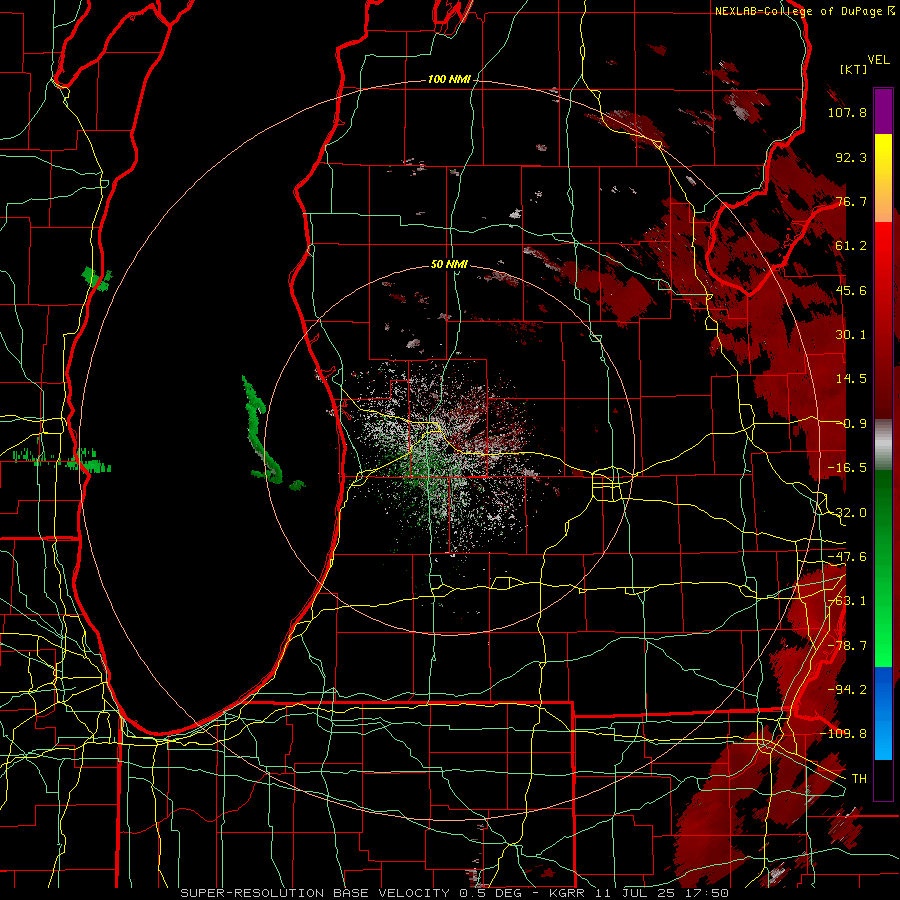Click the -47.6 scale value
The height and width of the screenshot is (900, 900).
pyautogui.click(x=847, y=557)
